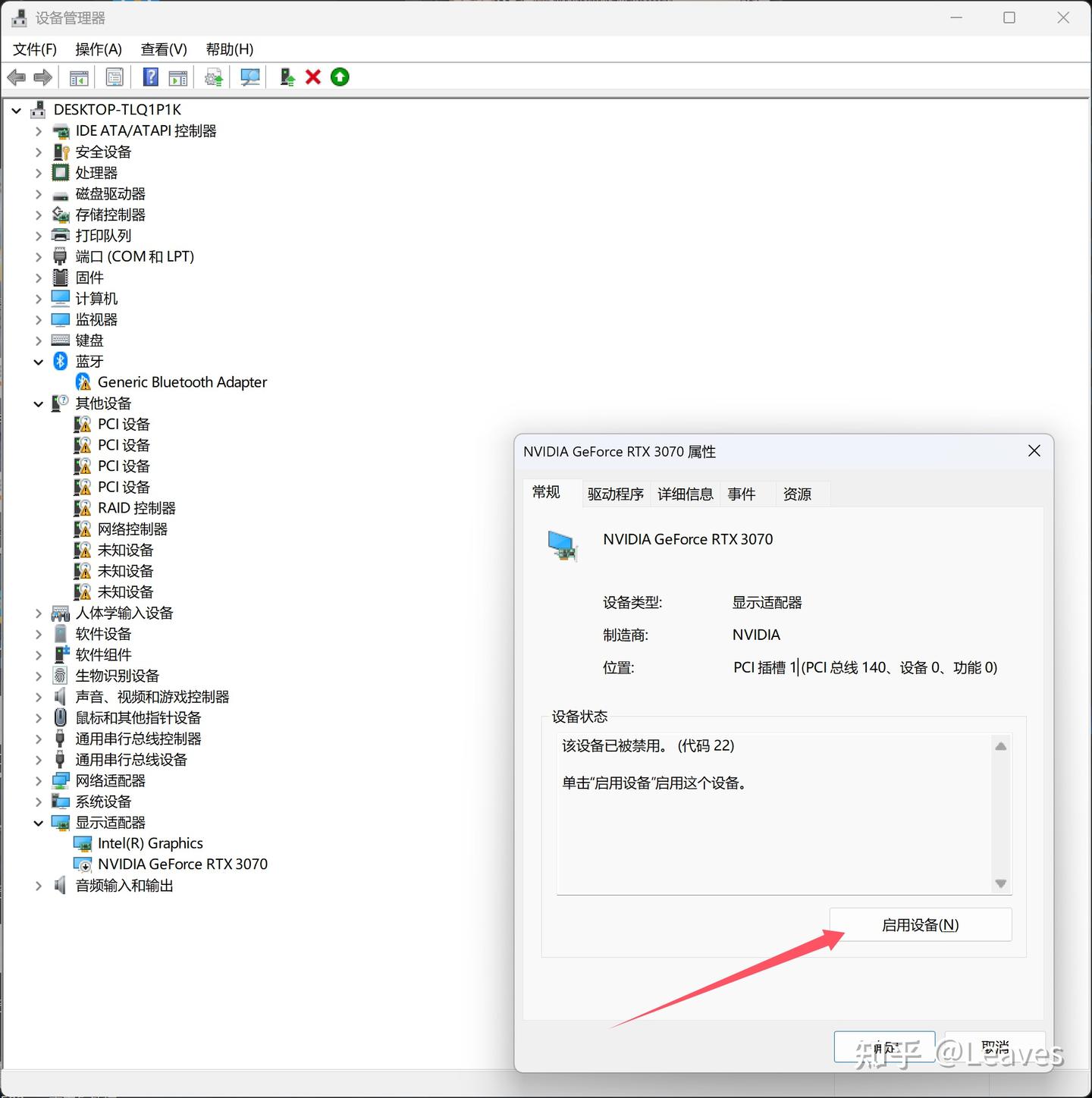Screen dimensions: 1092x1098
Task: Click the 监视器 monitor icon
Action: tap(61, 319)
